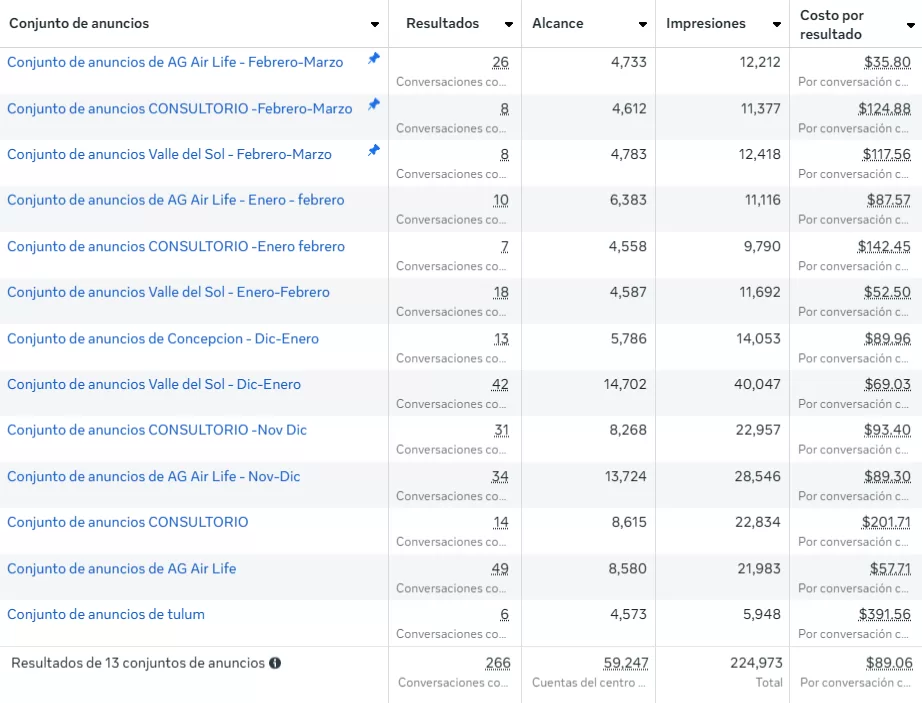Viewport: 922px width, 703px height.
Task: Open Conjunto de anuncios de tulum
Action: click(x=106, y=614)
